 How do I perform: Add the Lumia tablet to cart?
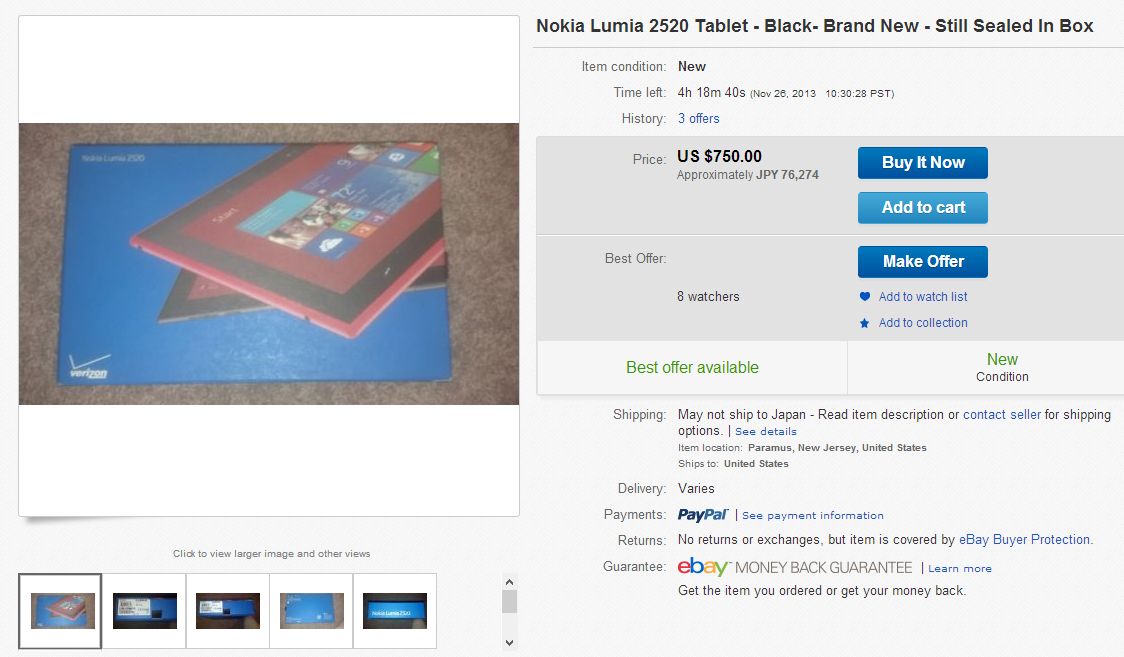coord(923,208)
